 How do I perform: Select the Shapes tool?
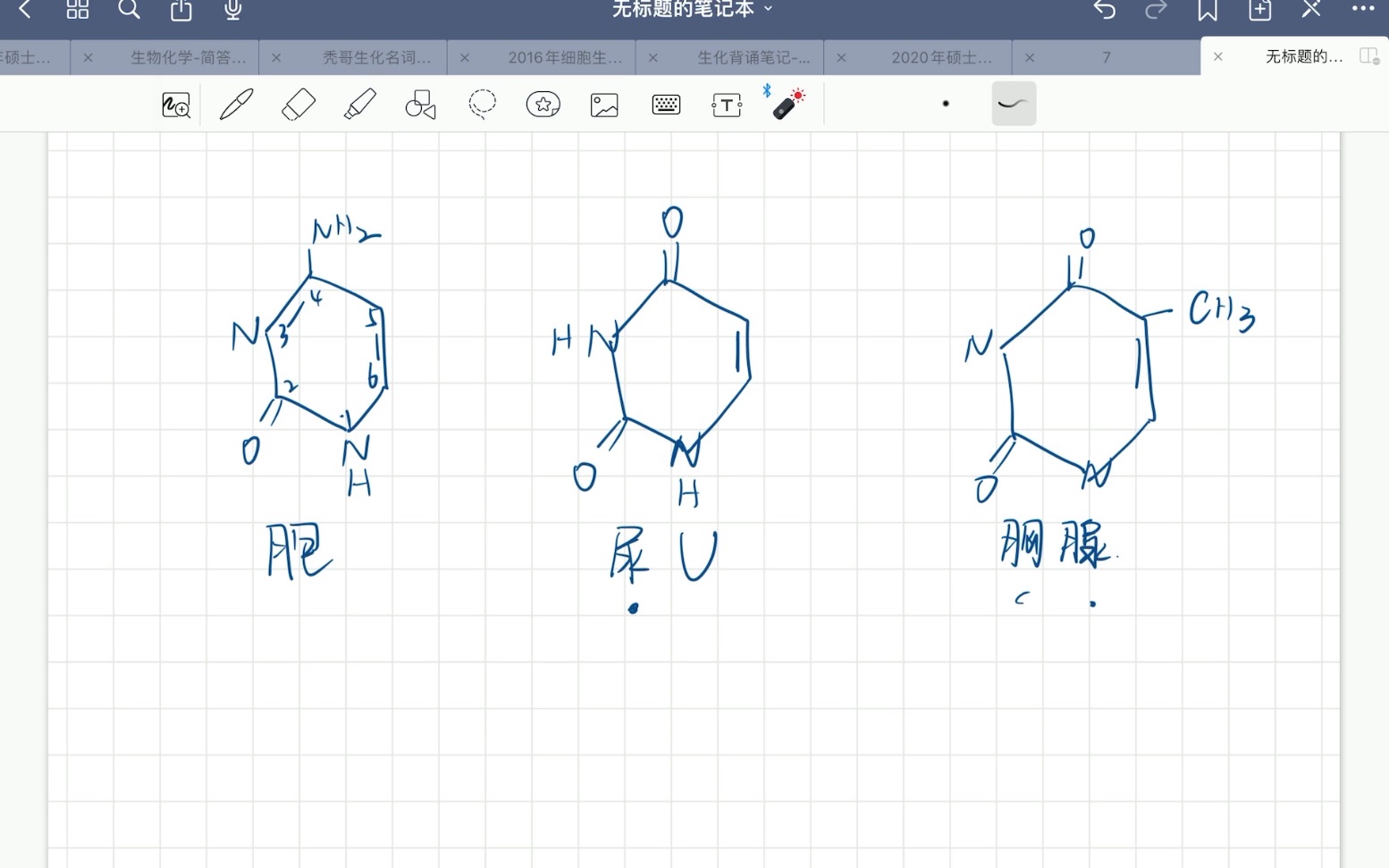pos(421,105)
